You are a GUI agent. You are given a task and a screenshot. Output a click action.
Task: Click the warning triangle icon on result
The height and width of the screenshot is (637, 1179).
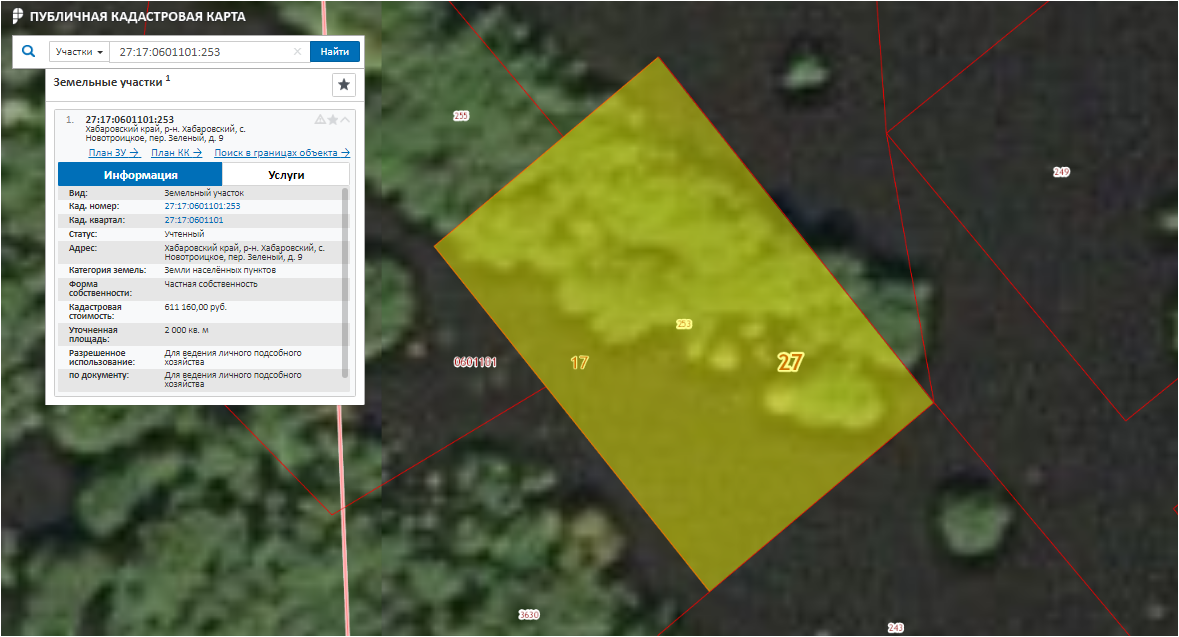320,119
